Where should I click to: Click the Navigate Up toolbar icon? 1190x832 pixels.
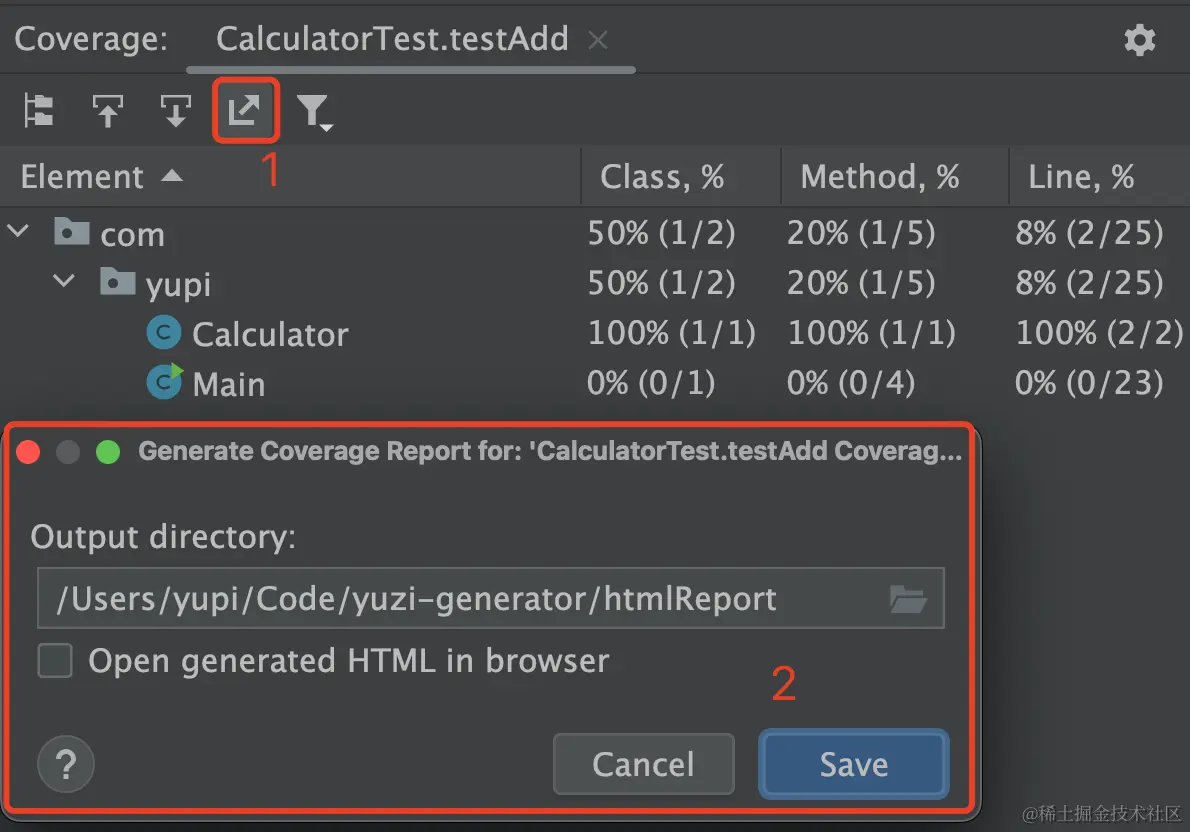[107, 111]
